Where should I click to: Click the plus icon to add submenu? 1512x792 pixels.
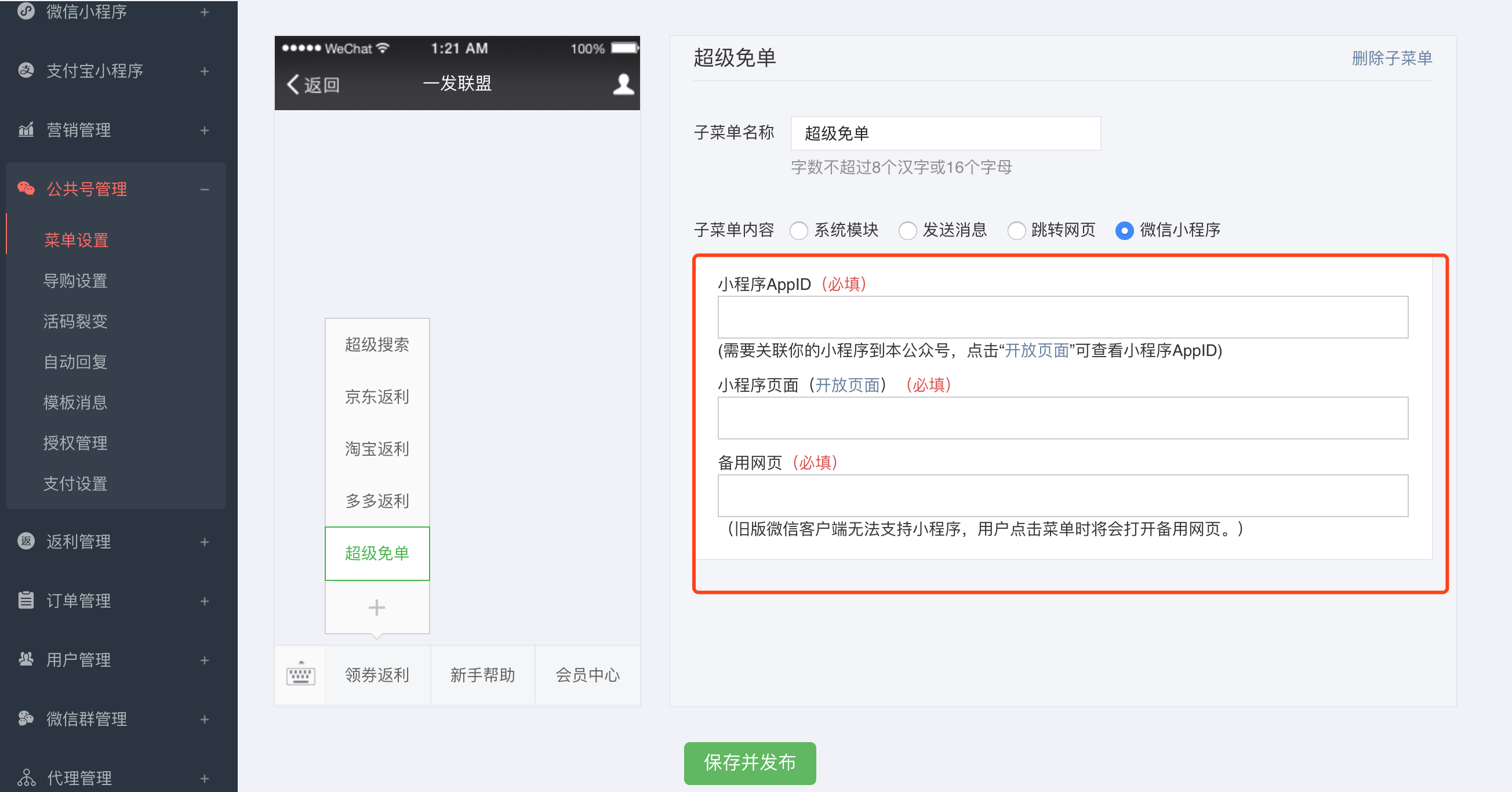377,607
